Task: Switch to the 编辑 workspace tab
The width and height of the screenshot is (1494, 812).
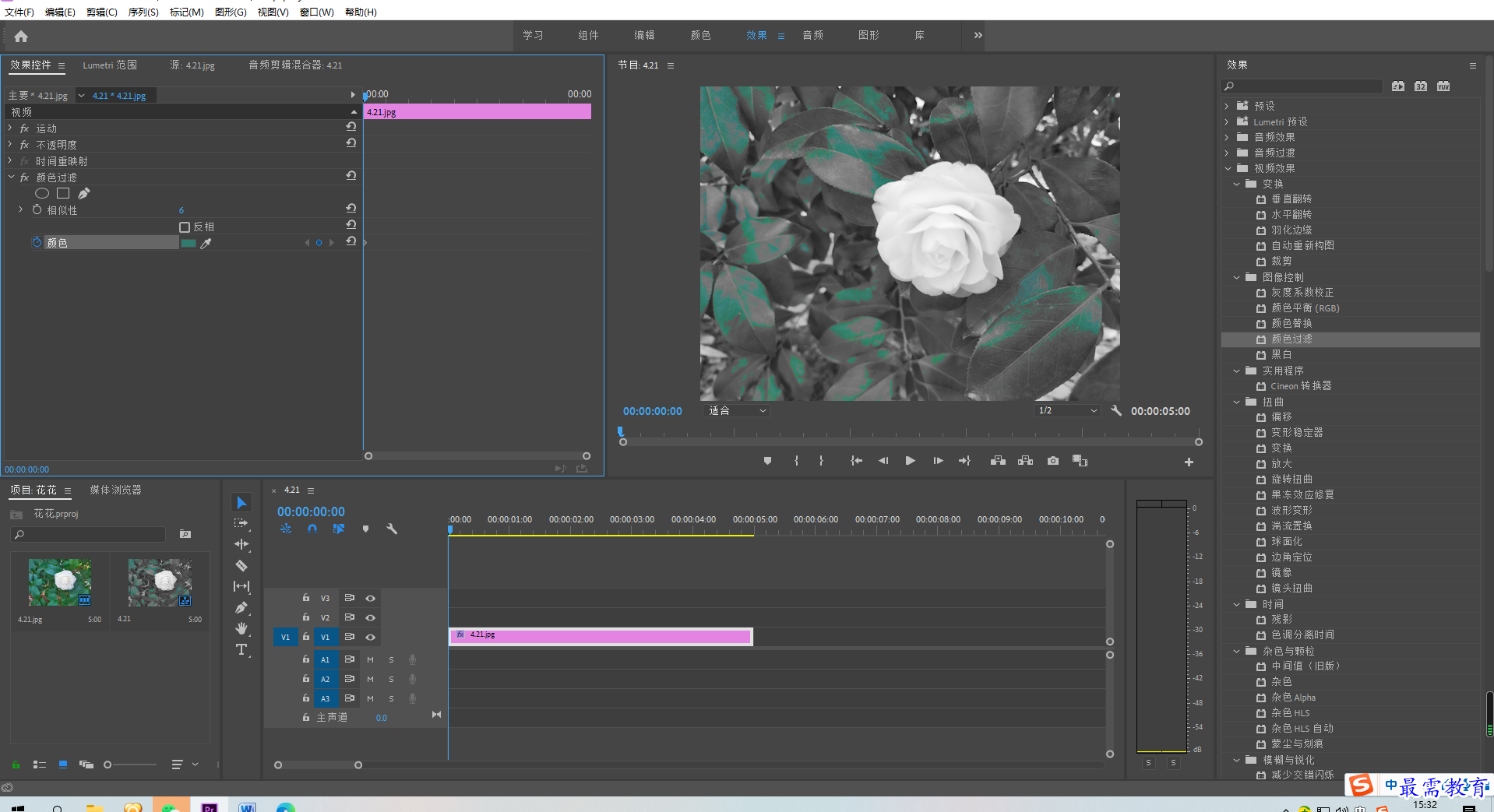Action: click(x=644, y=35)
